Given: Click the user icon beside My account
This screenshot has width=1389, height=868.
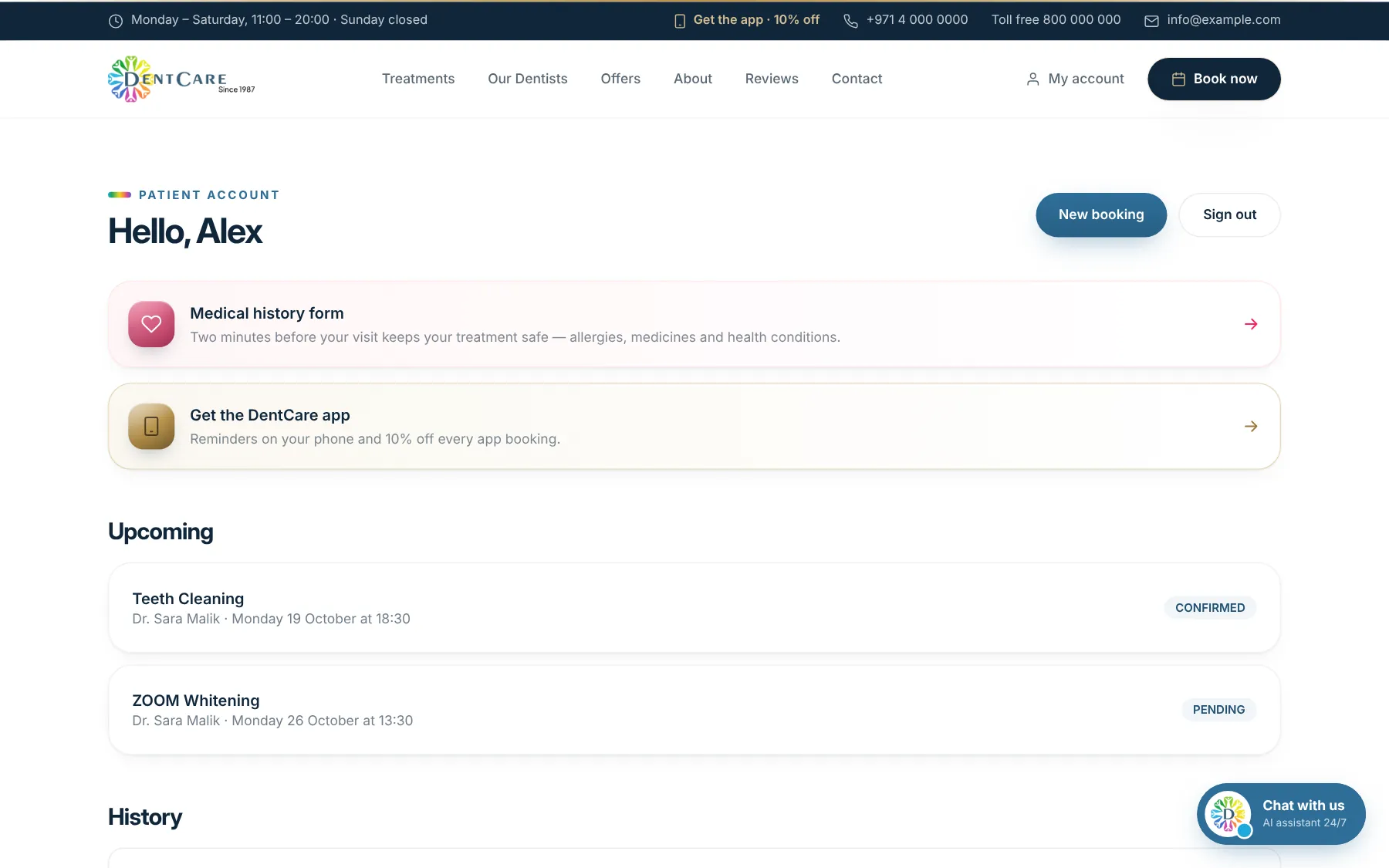Looking at the screenshot, I should point(1032,79).
